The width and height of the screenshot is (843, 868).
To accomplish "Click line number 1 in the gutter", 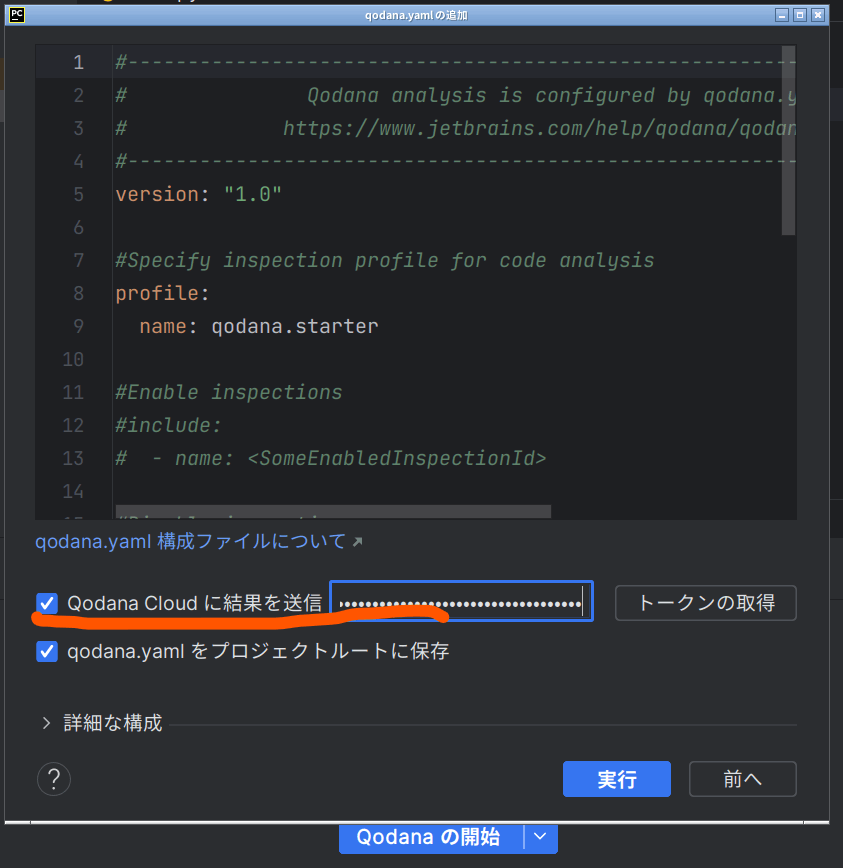I will click(79, 62).
